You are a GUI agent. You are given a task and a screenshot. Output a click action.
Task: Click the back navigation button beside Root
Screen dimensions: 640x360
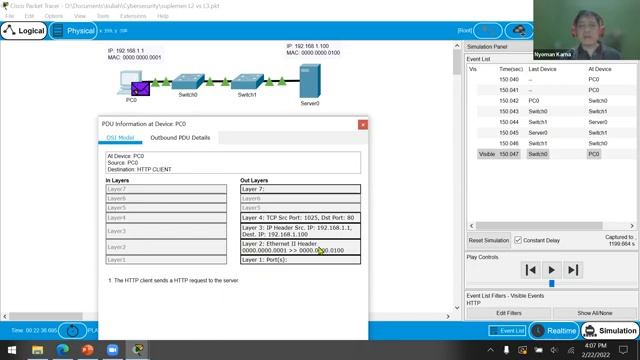(487, 31)
